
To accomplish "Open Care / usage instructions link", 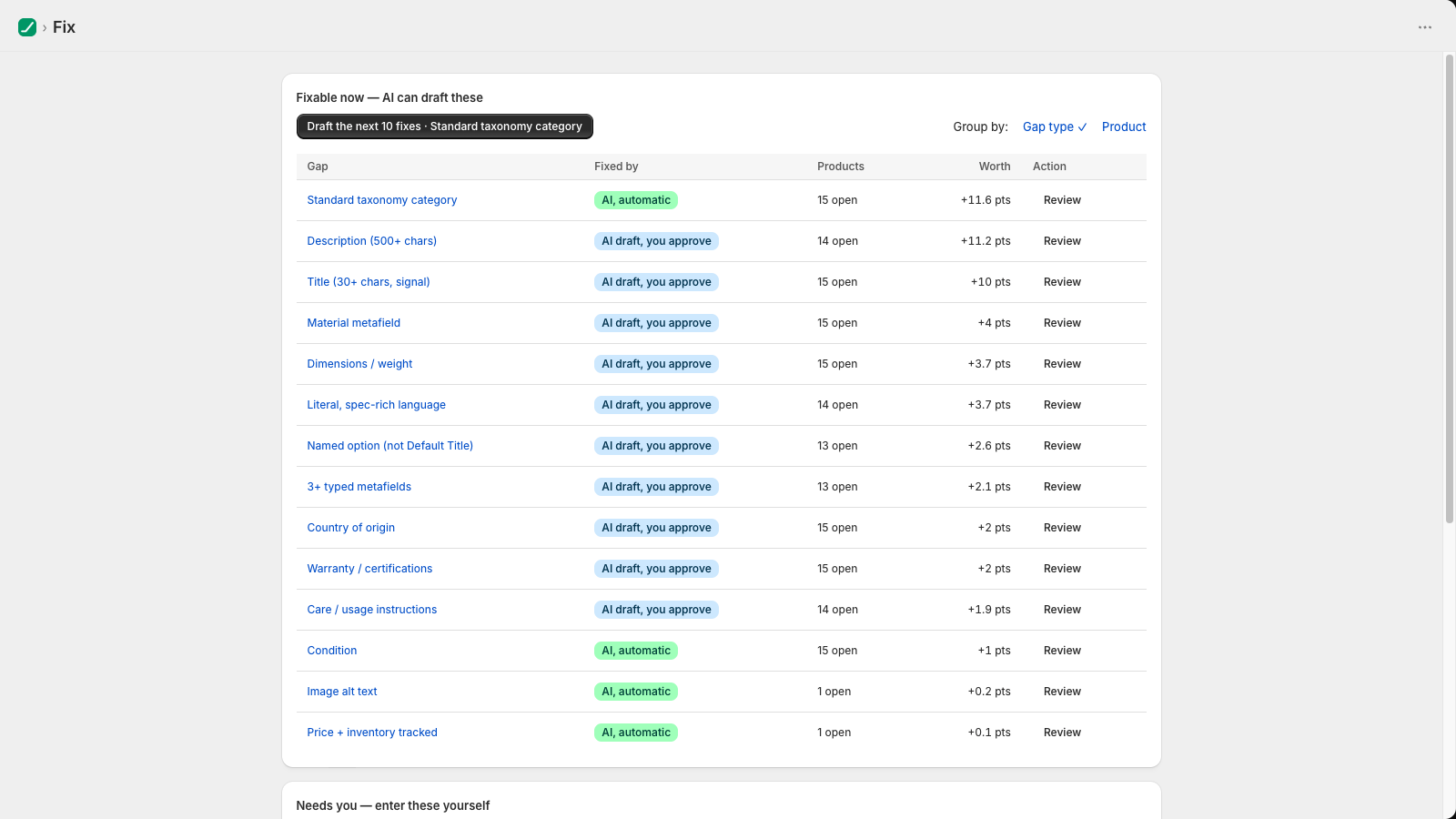I will tap(372, 610).
